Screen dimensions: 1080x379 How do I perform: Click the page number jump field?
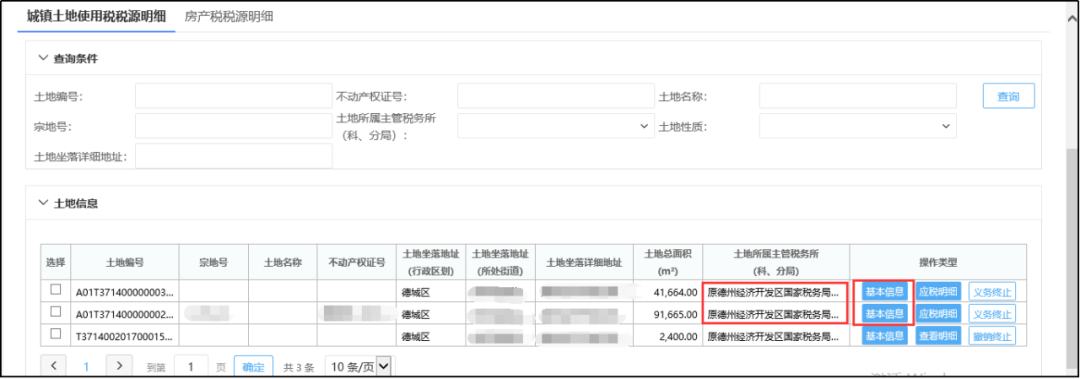pyautogui.click(x=192, y=367)
